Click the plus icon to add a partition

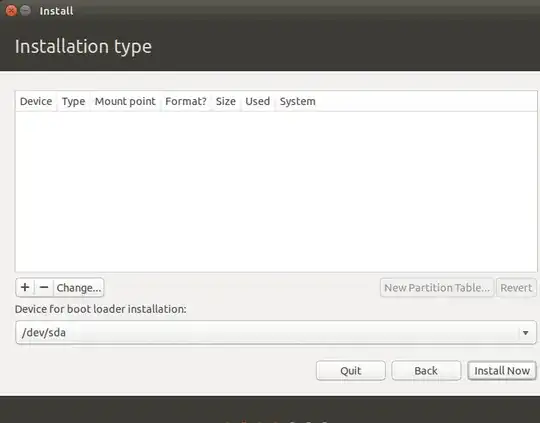[x=25, y=287]
